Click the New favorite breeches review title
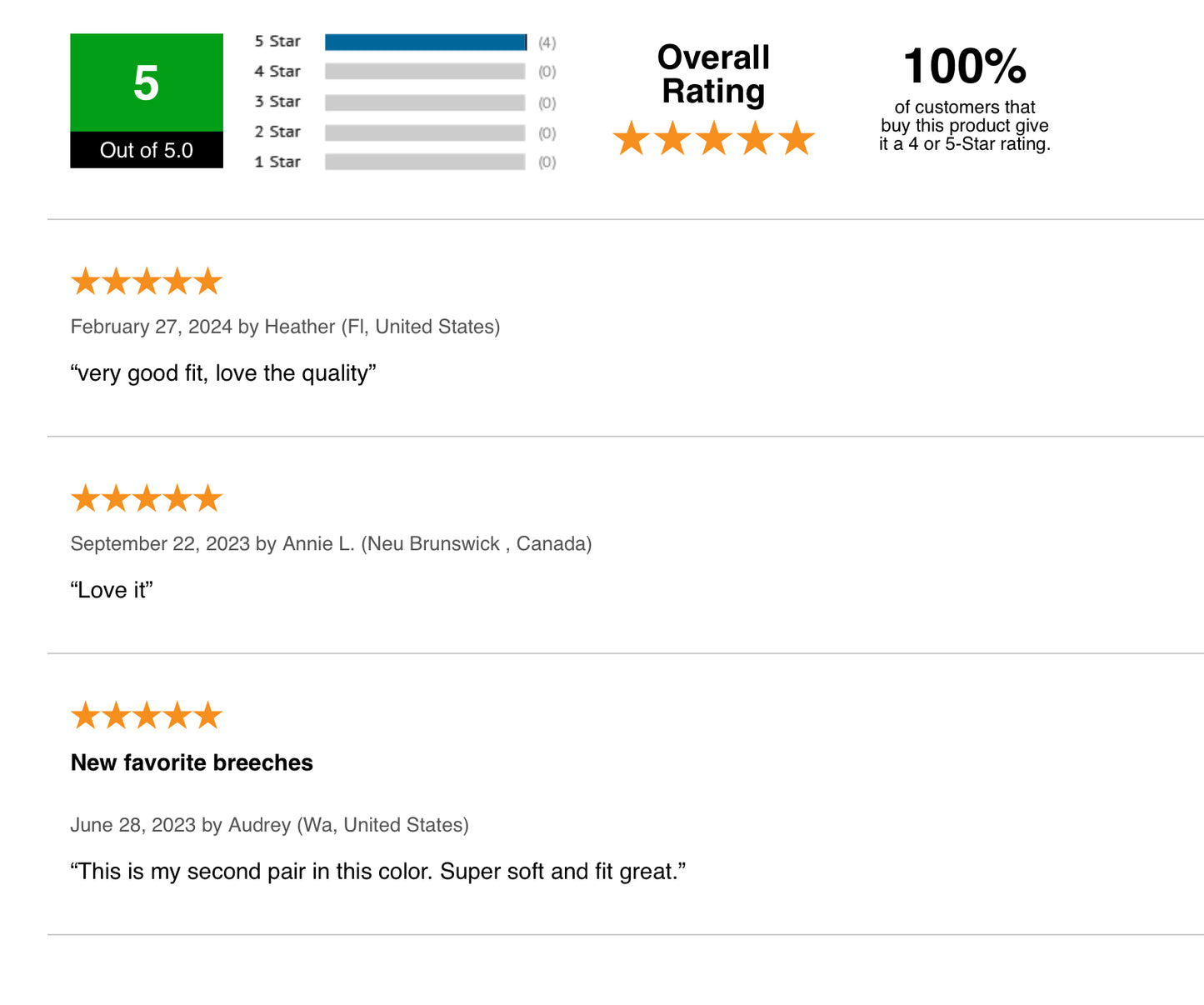 [192, 762]
